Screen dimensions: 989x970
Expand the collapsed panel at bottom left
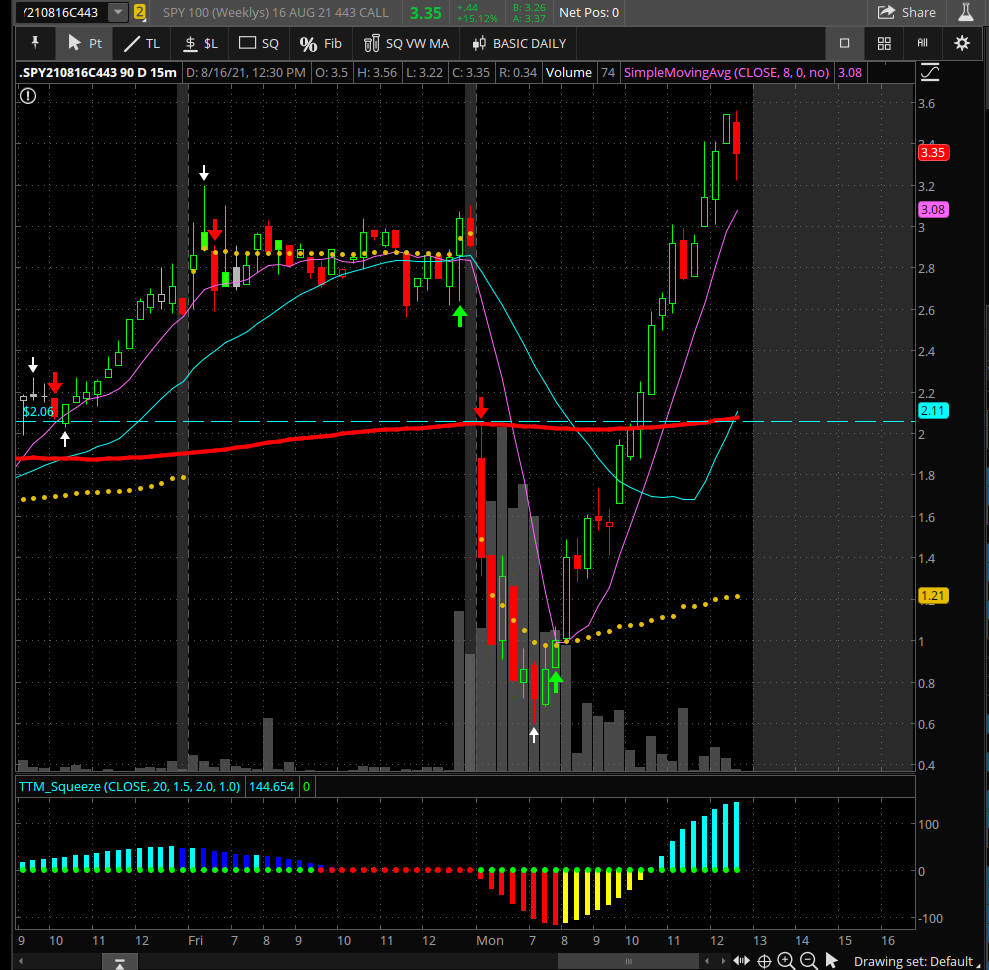(119, 962)
